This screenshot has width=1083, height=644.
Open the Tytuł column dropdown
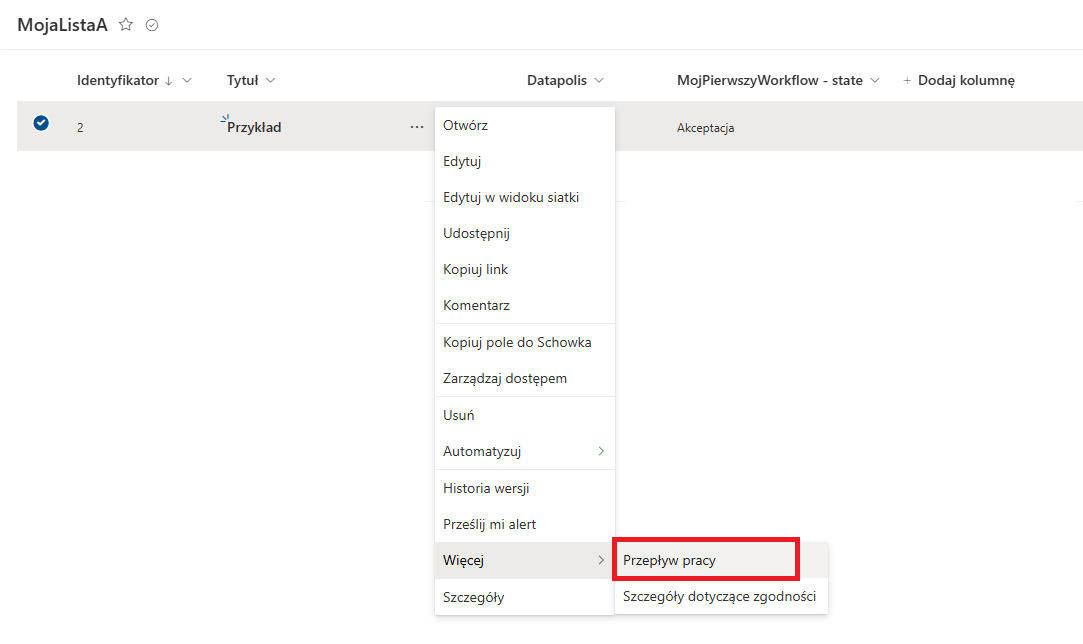[x=270, y=80]
